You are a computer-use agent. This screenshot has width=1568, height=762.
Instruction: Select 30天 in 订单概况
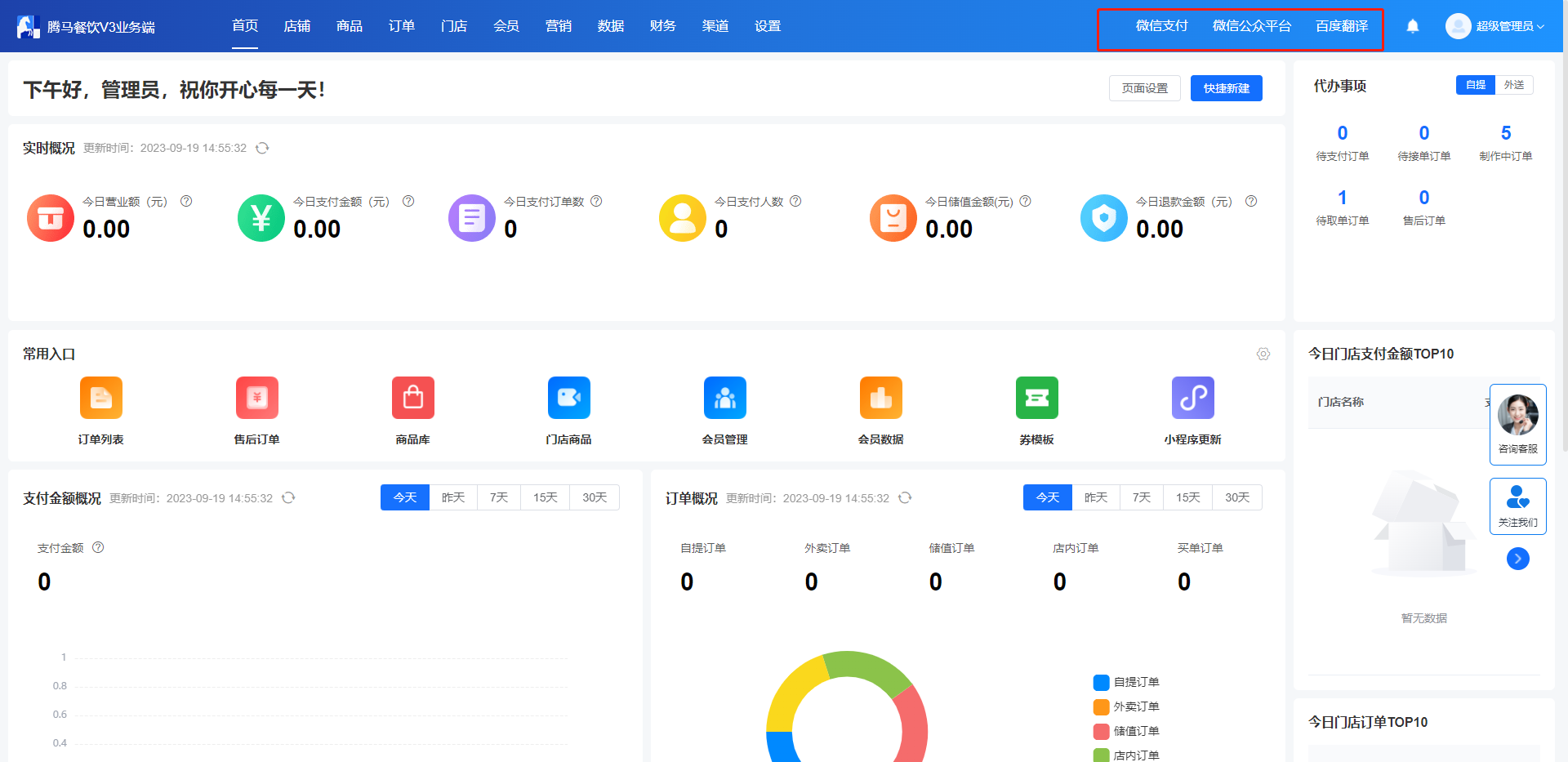tap(1237, 497)
